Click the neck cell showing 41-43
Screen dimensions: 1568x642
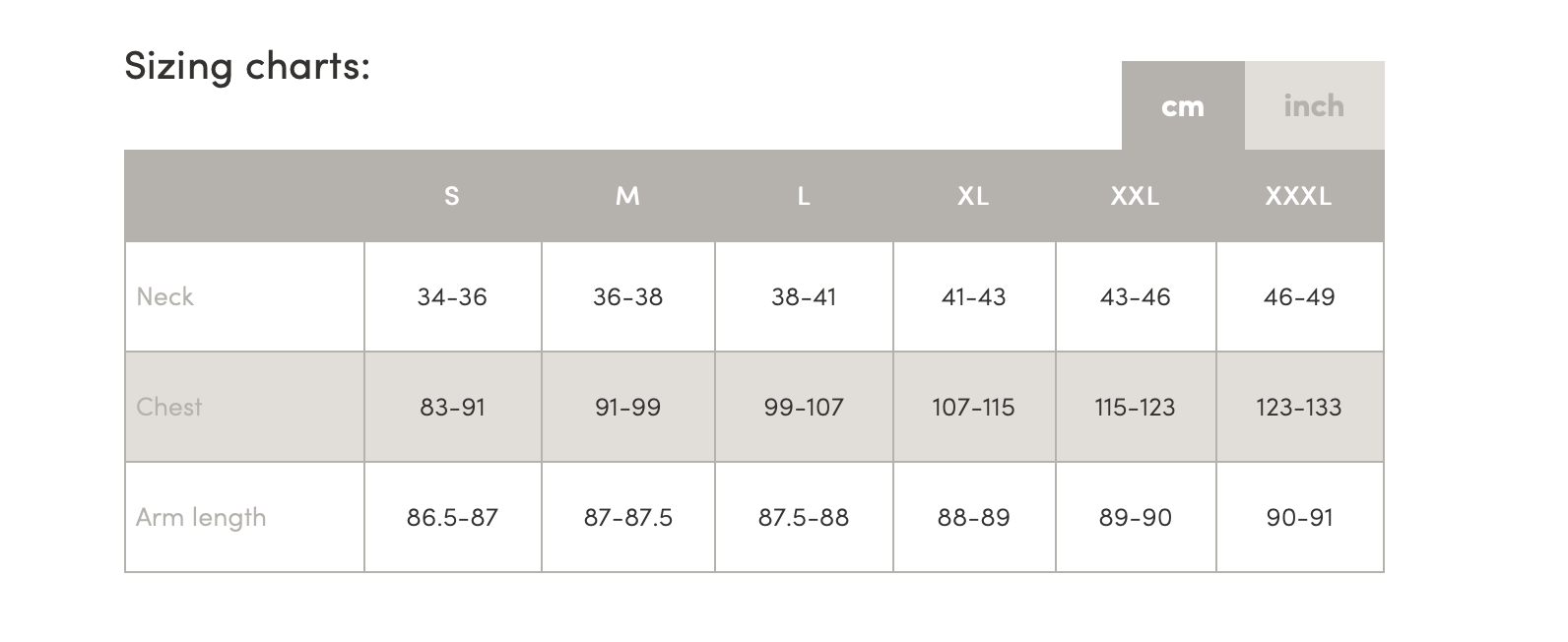pos(973,296)
